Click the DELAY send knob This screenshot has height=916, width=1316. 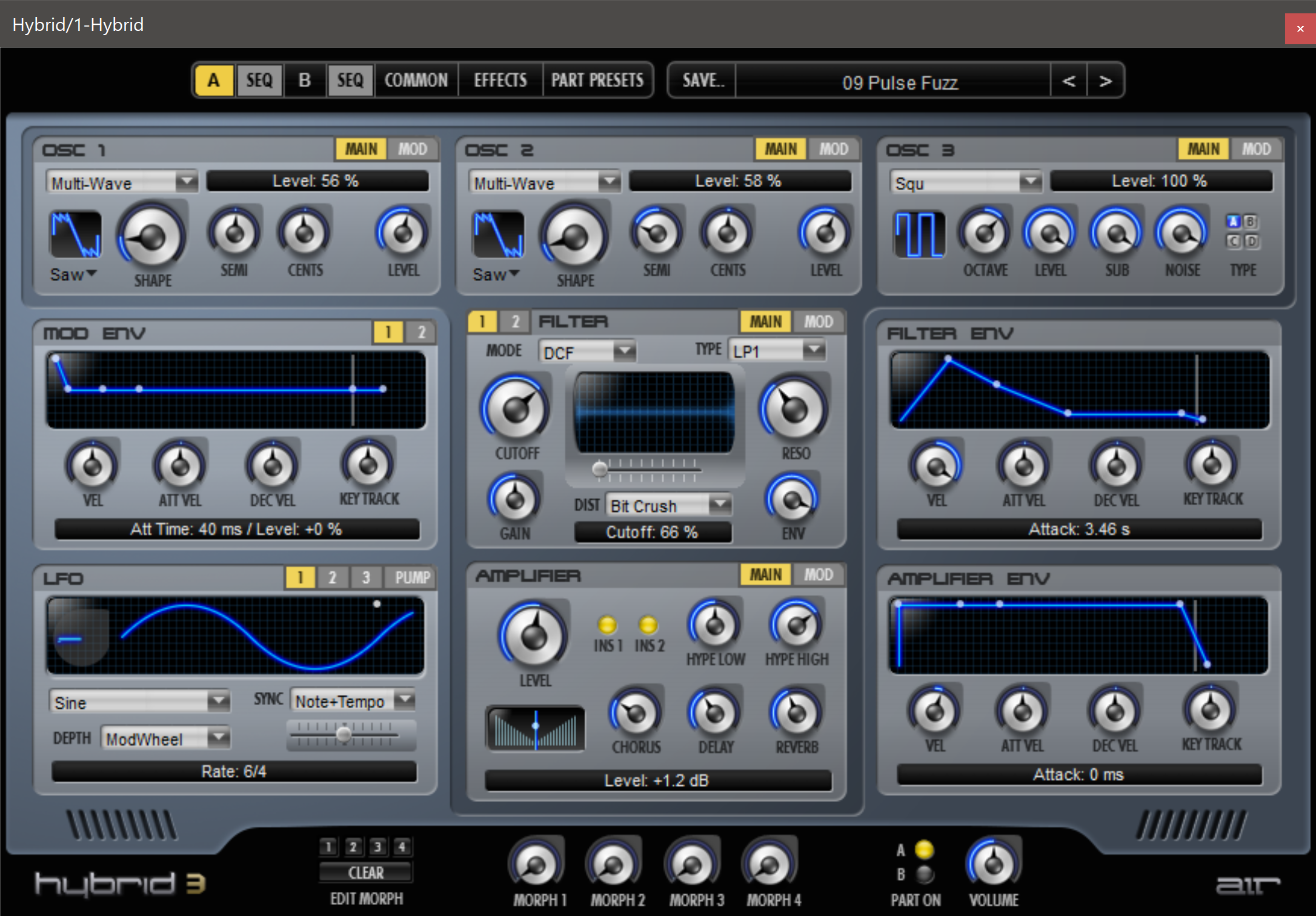715,712
